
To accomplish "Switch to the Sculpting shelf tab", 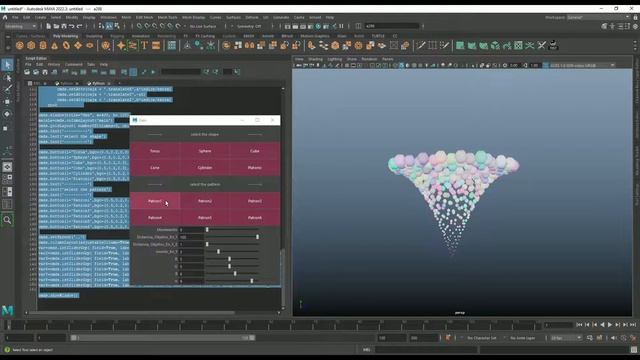I will pos(94,36).
